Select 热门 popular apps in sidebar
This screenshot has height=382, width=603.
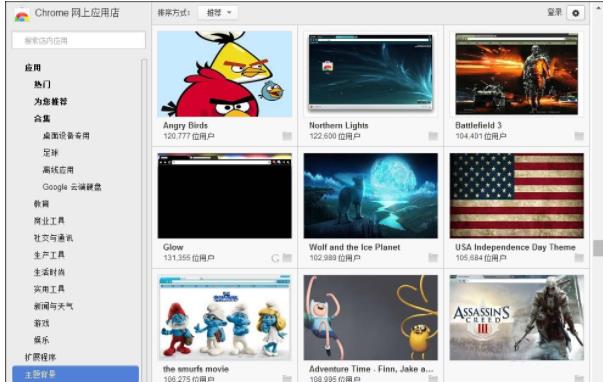pos(42,85)
